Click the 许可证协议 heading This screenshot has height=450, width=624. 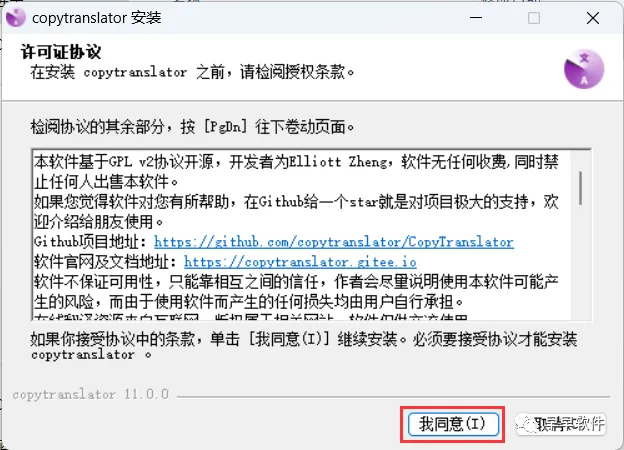click(x=61, y=52)
